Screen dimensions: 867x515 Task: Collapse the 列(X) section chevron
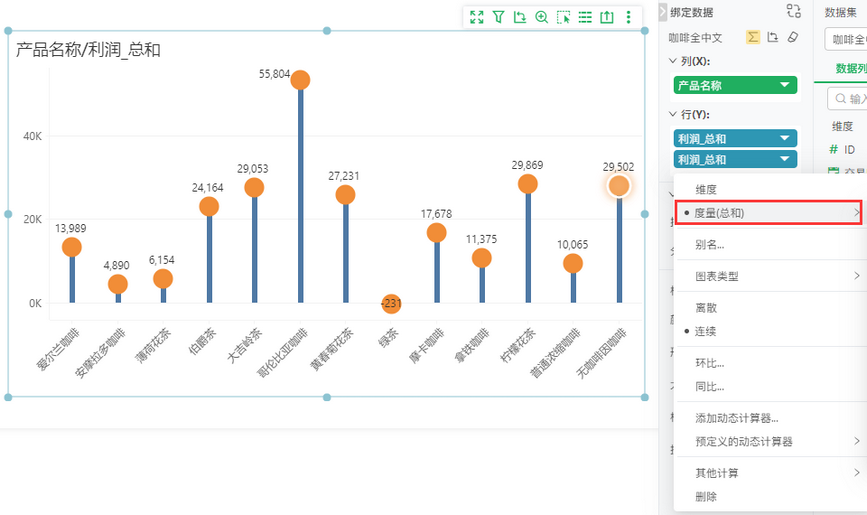(673, 61)
